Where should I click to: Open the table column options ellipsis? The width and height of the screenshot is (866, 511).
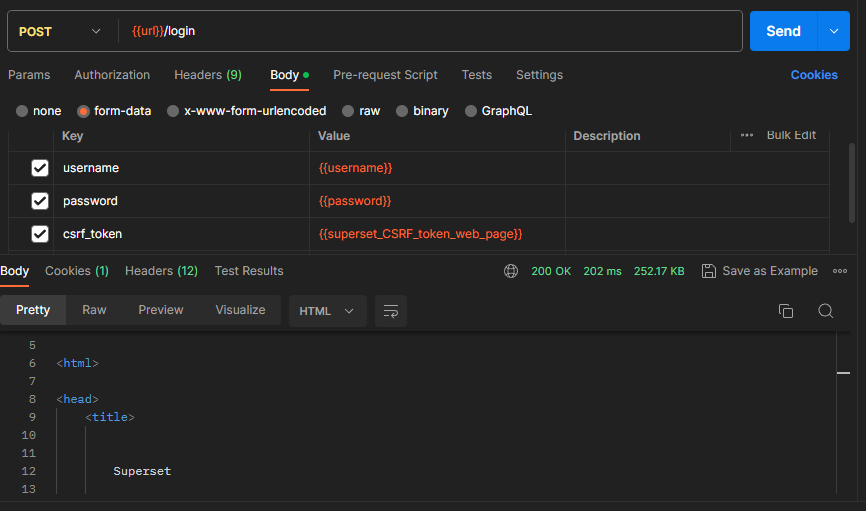pos(747,135)
